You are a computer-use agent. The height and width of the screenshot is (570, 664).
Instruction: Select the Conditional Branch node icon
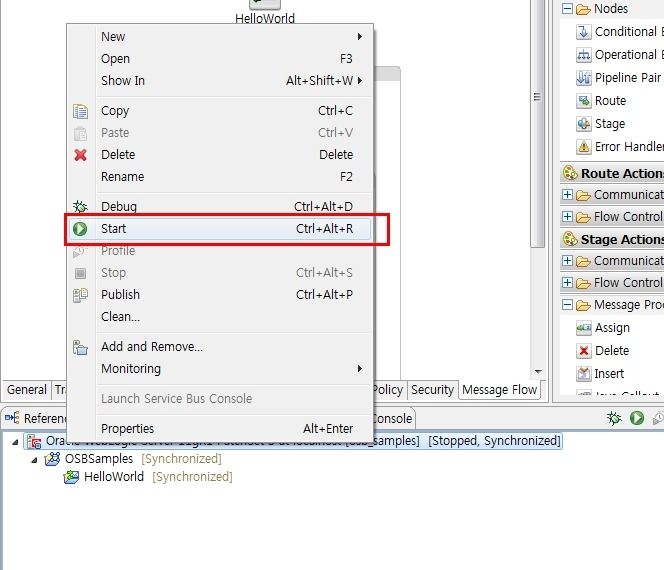click(x=584, y=32)
